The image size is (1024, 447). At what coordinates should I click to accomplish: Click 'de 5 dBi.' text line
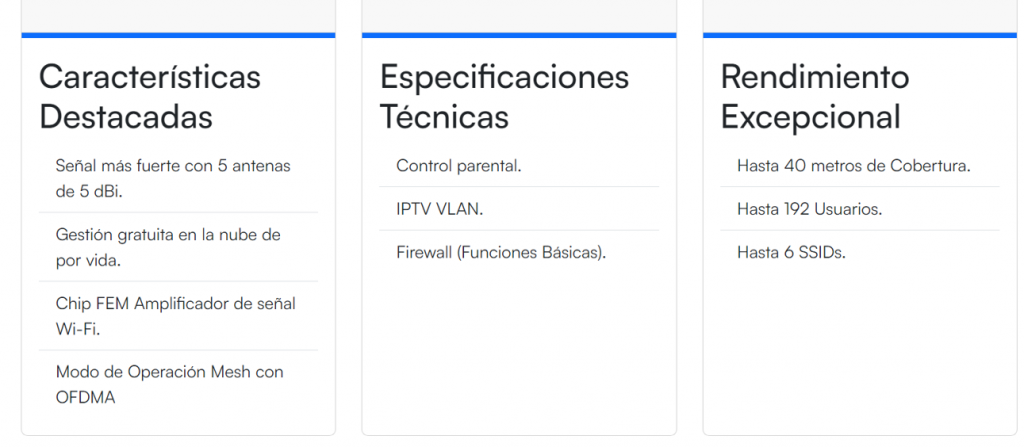click(x=89, y=191)
